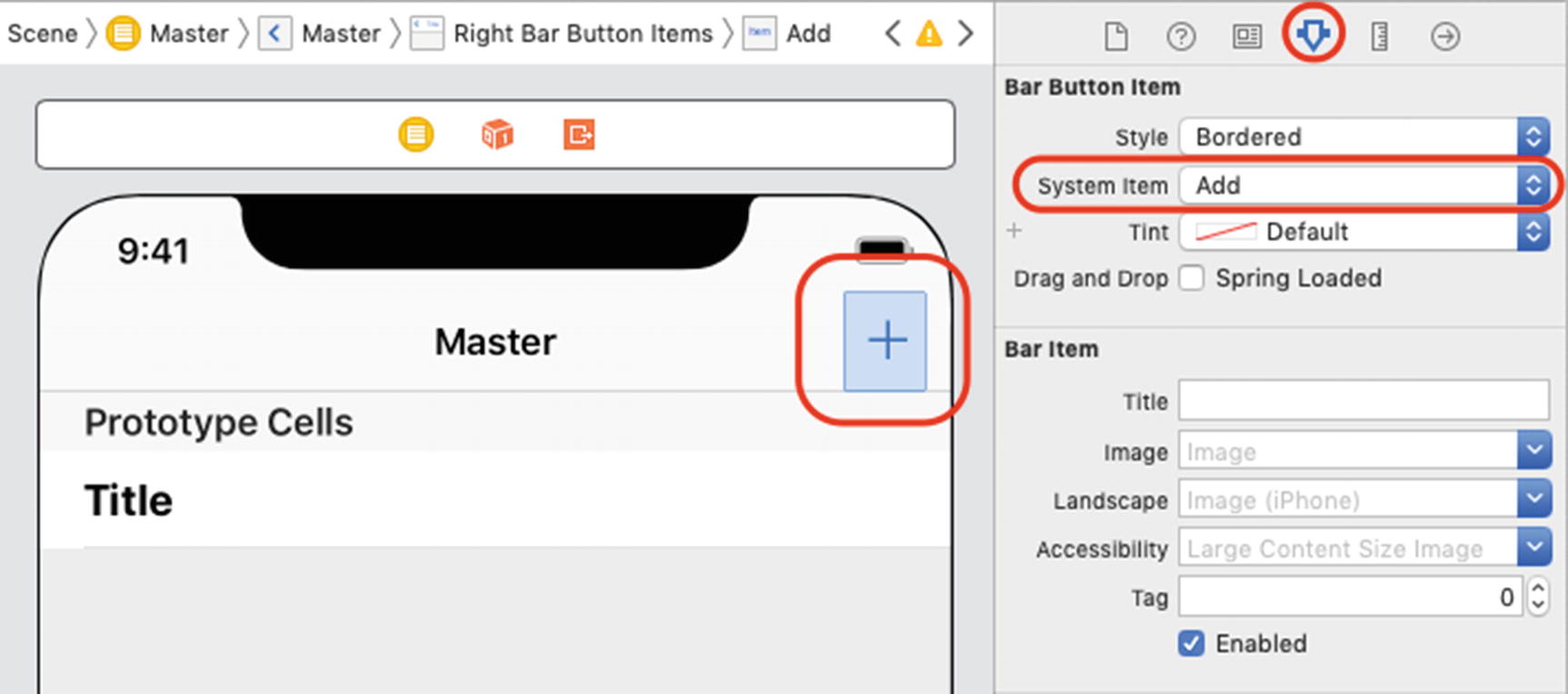The width and height of the screenshot is (1568, 694).
Task: Go to previous issue with left chevron
Action: (x=894, y=34)
